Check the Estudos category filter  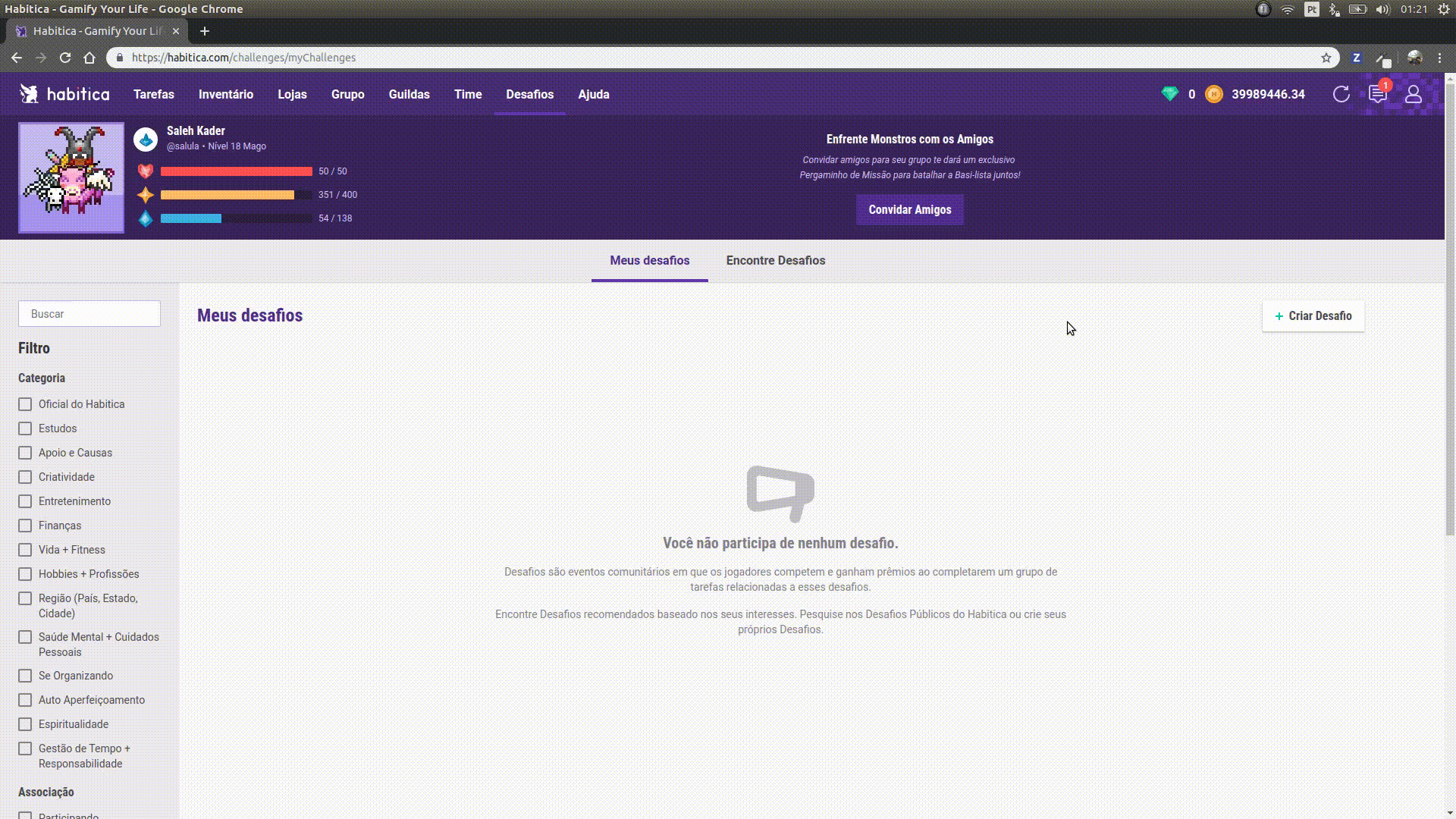tap(25, 428)
